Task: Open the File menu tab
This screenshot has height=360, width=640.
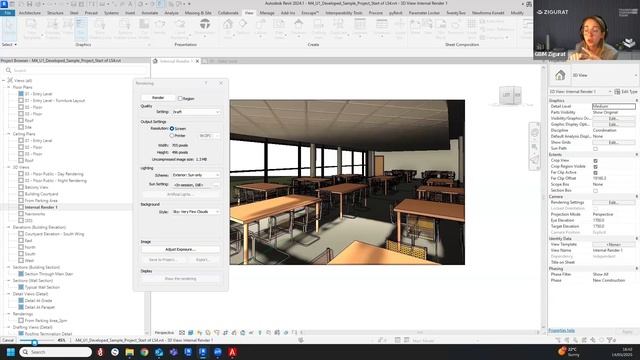Action: [x=8, y=13]
